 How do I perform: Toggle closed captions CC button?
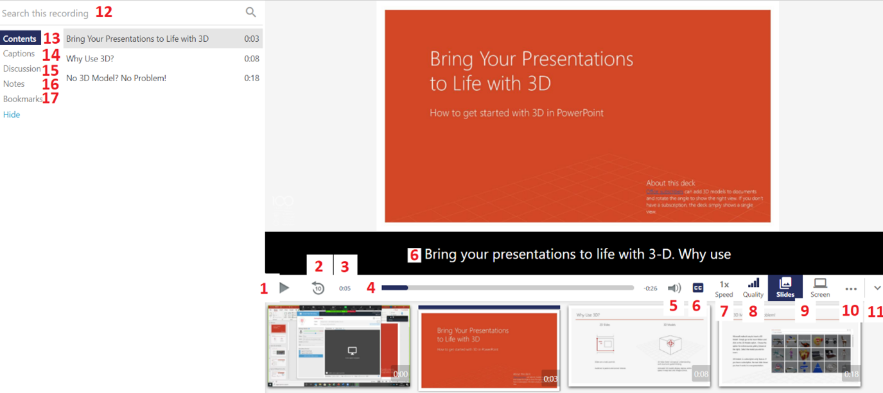pyautogui.click(x=698, y=288)
